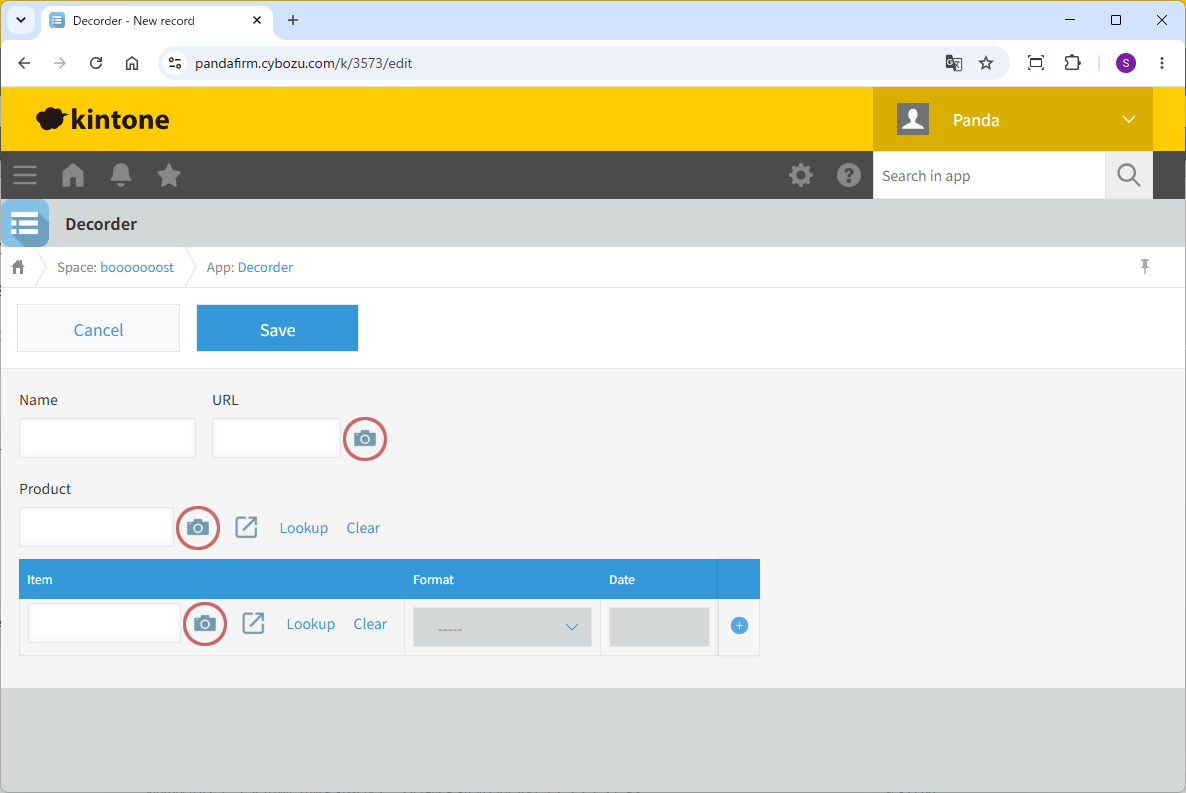Viewport: 1186px width, 793px height.
Task: Expand the Panda user menu chevron
Action: tap(1129, 120)
